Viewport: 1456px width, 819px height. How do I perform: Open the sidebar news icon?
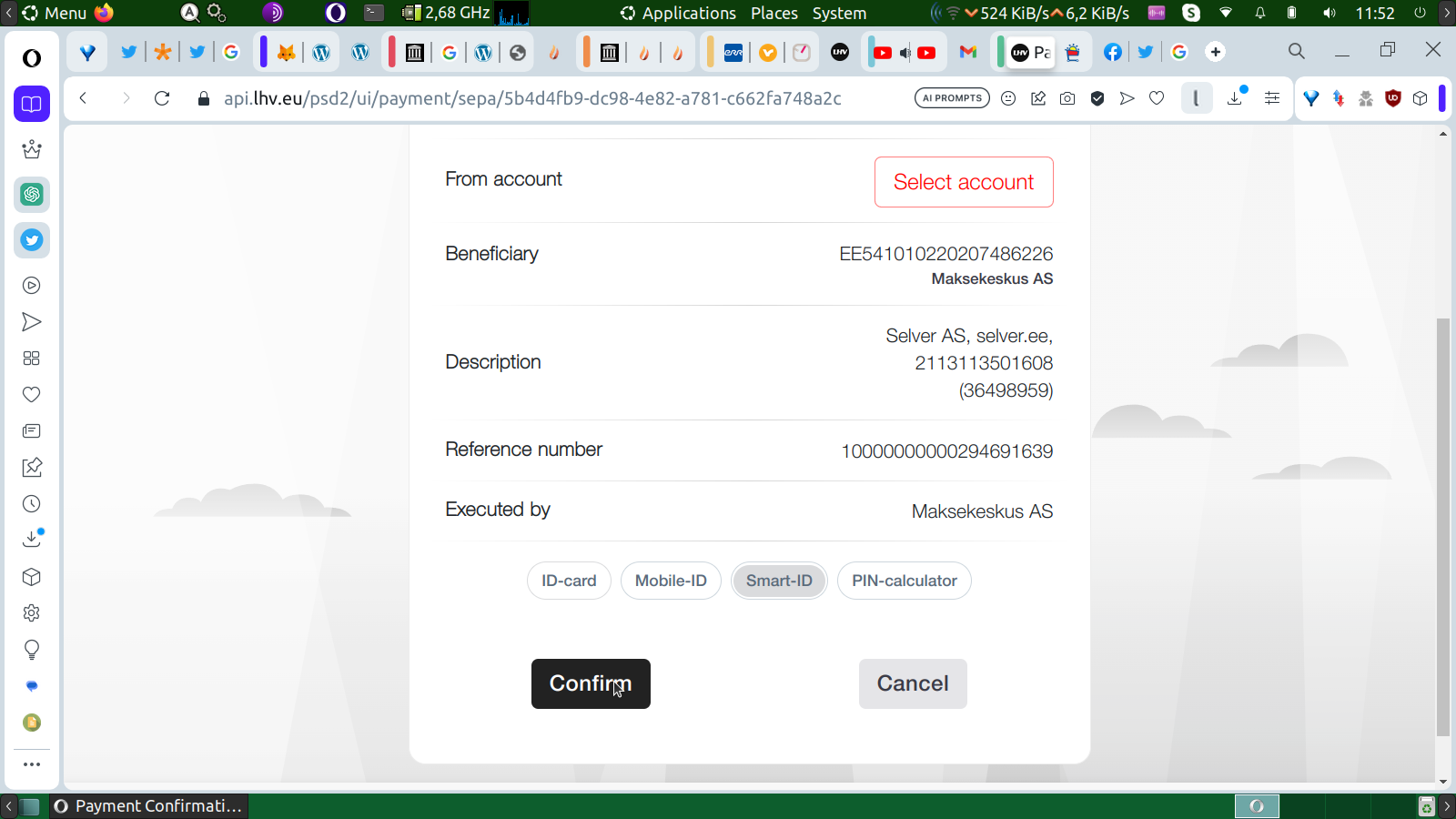click(32, 431)
